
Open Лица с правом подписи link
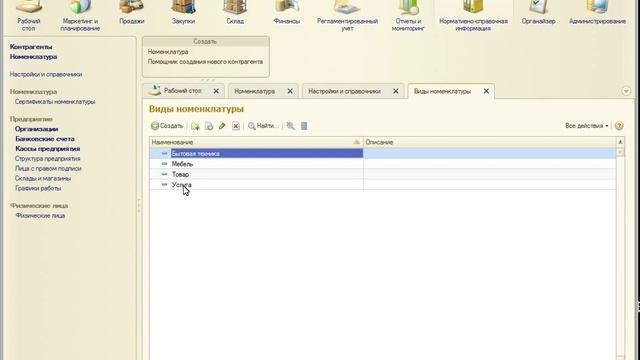pos(48,168)
